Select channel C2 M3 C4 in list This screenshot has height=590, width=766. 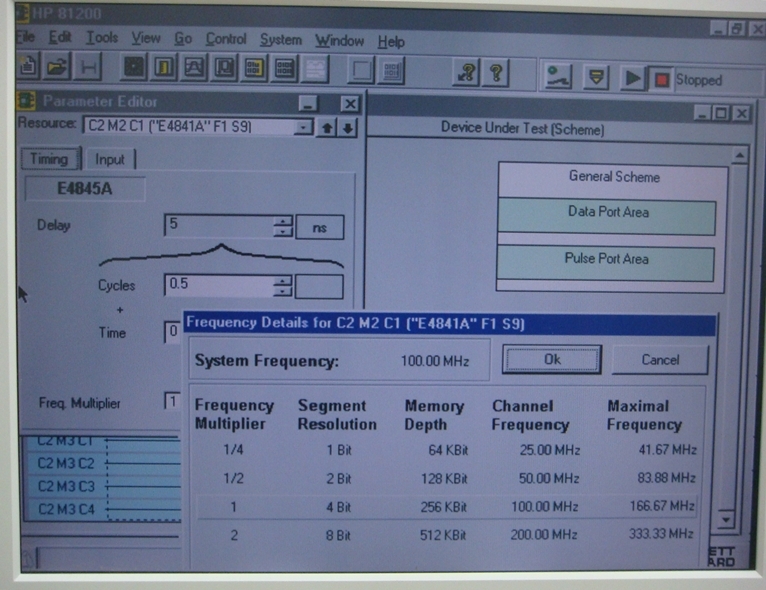66,509
